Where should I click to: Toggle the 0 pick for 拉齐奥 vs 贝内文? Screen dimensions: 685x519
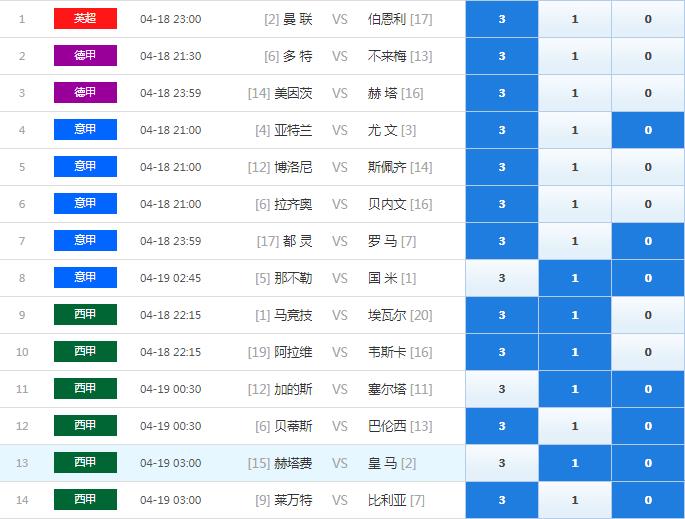point(648,204)
